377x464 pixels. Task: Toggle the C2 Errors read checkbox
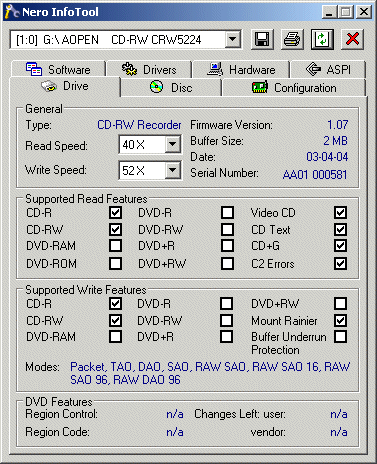[340, 263]
